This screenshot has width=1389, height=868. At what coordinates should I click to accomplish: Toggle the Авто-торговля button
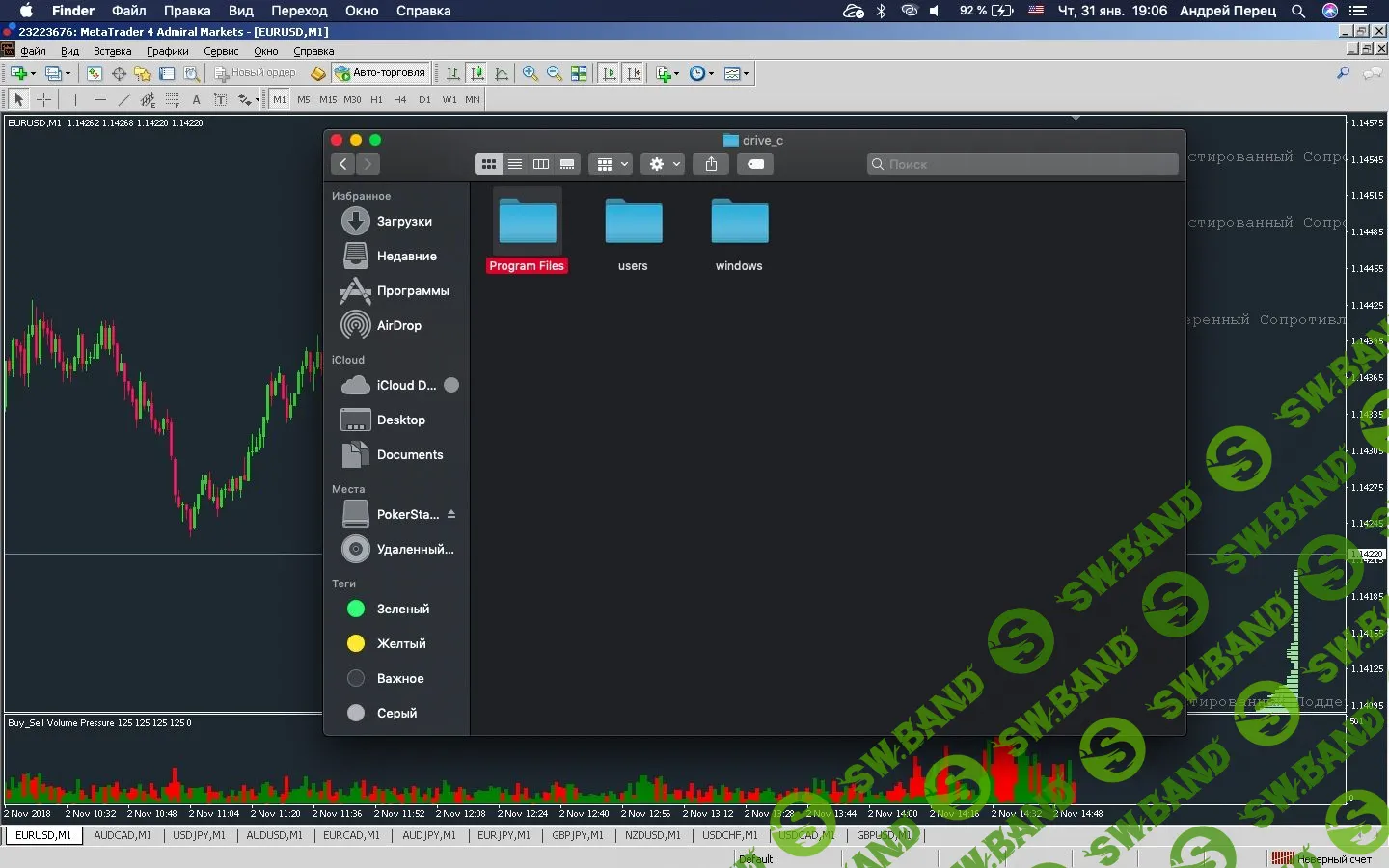tap(380, 73)
